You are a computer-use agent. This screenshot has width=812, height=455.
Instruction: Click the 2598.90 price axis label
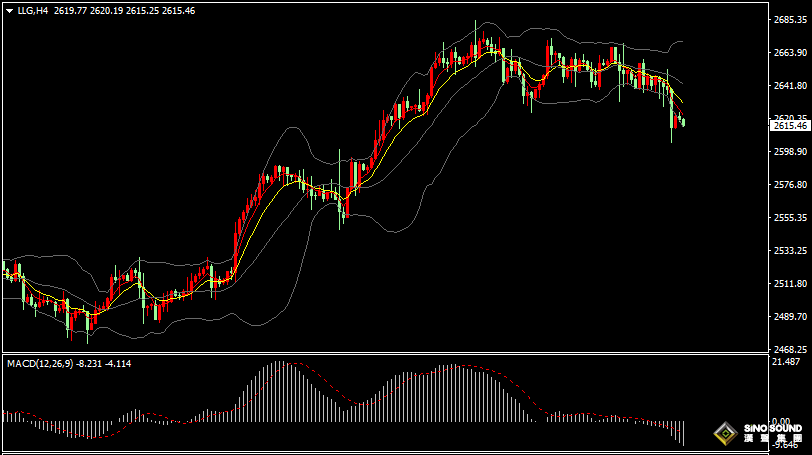pos(790,152)
